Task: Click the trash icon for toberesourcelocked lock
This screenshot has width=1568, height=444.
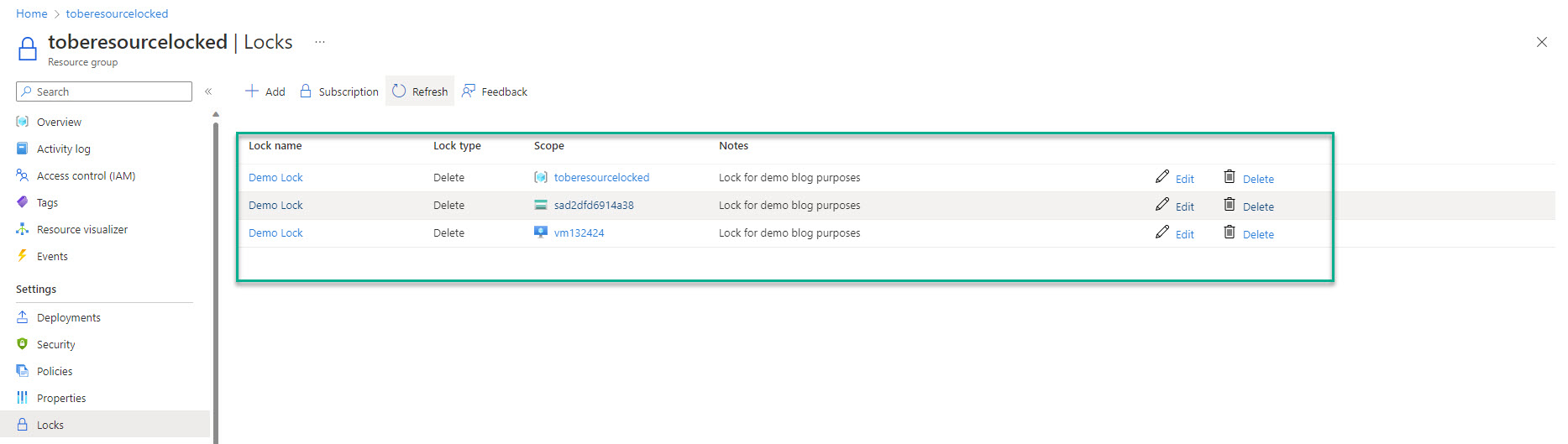Action: tap(1230, 176)
